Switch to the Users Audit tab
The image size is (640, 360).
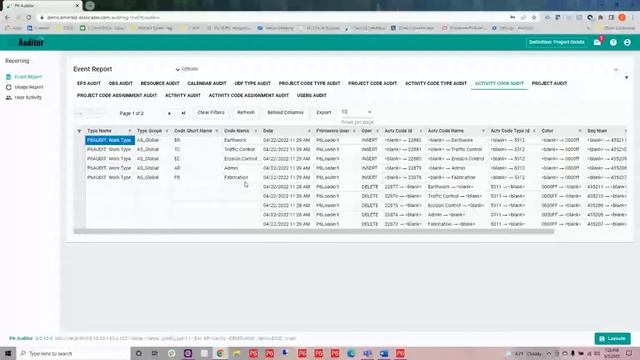coord(312,96)
